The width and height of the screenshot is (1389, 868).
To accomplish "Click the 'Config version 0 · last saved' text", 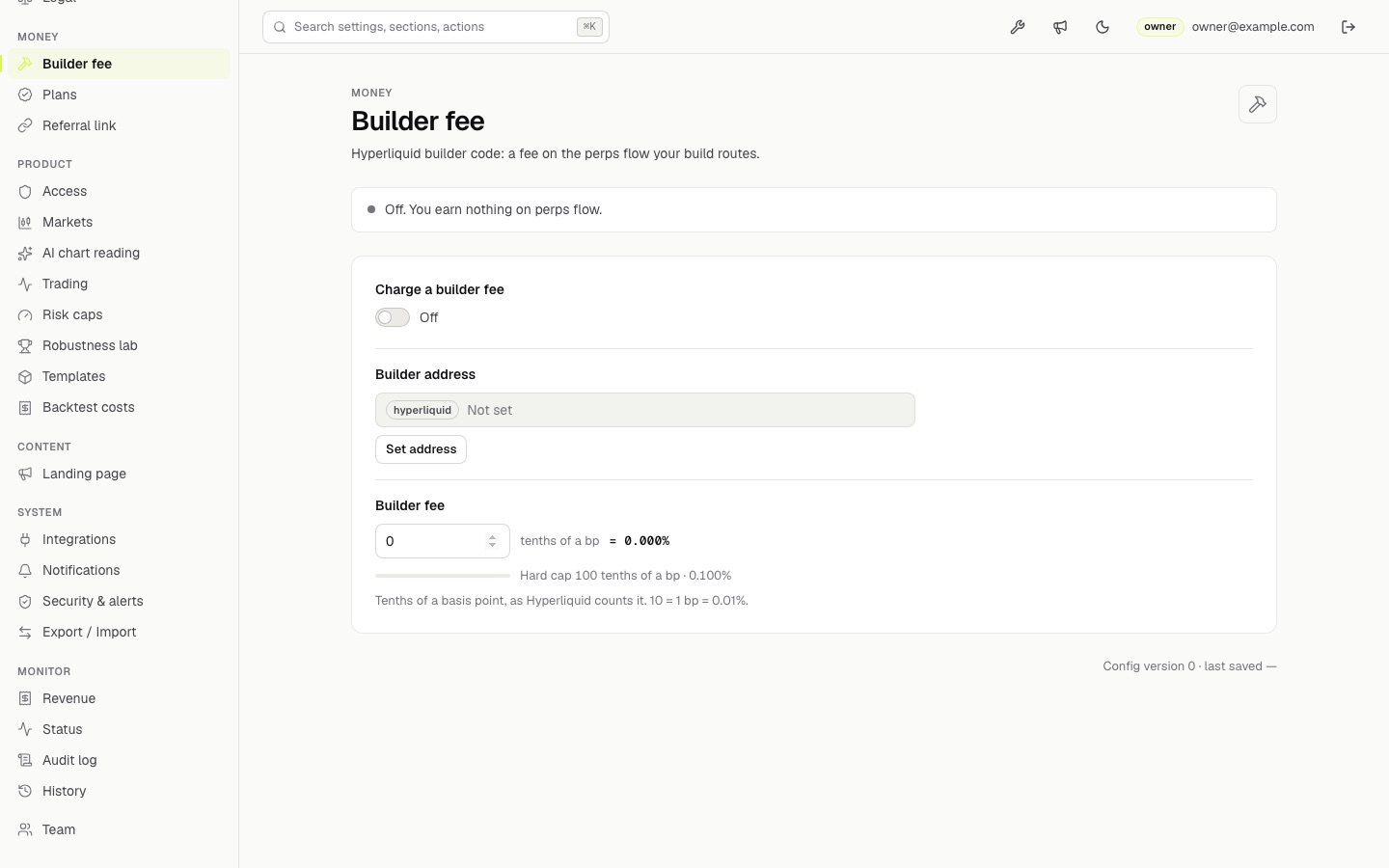I will coord(1189,666).
